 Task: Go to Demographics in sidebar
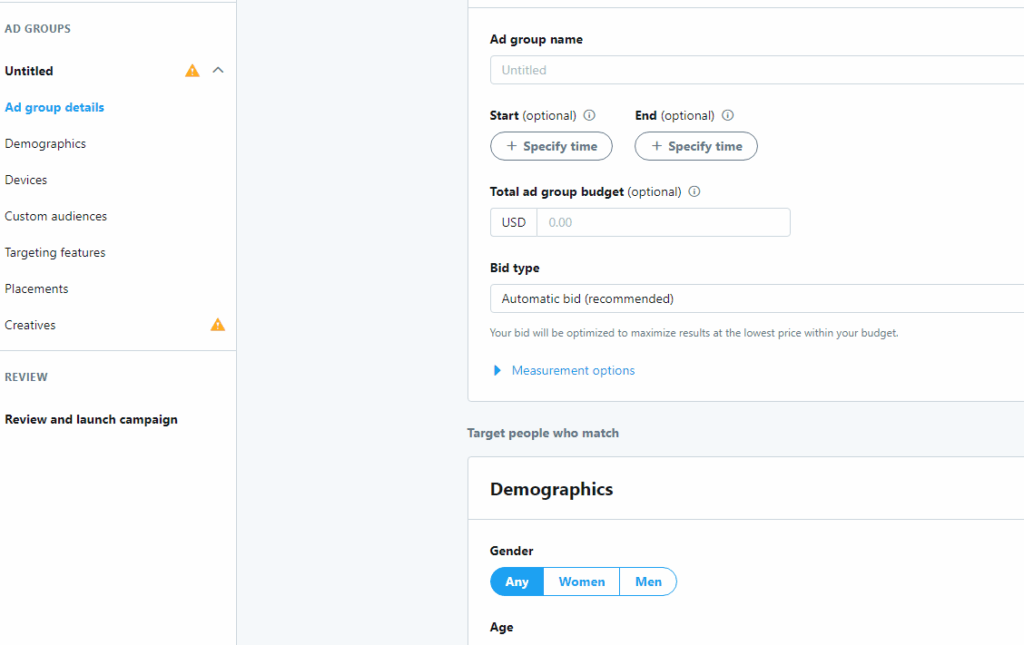click(45, 144)
